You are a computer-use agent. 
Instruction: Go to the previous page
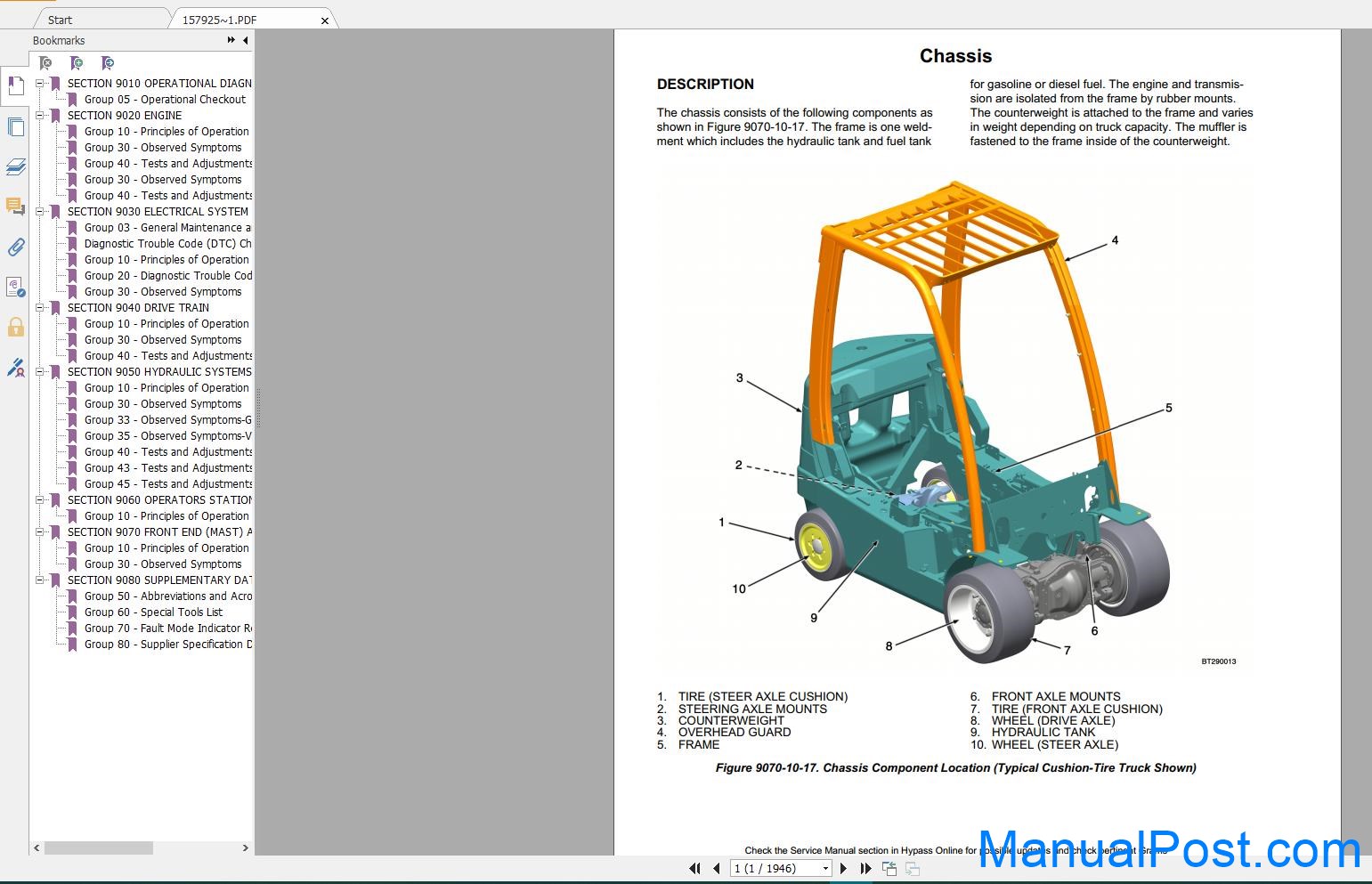717,868
